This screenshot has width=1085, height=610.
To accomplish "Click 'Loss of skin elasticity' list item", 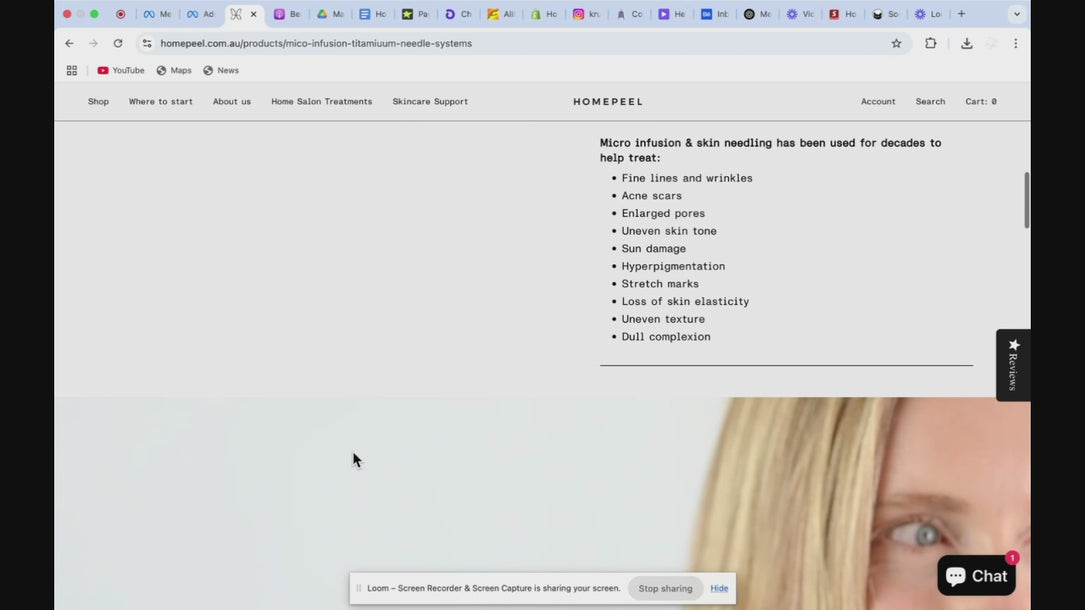I will [685, 302].
